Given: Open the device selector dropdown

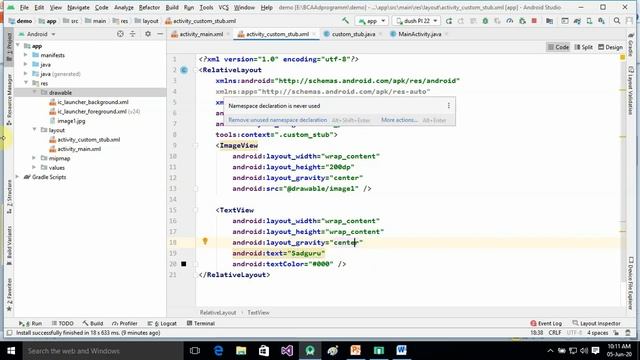Looking at the screenshot, I should coord(416,21).
